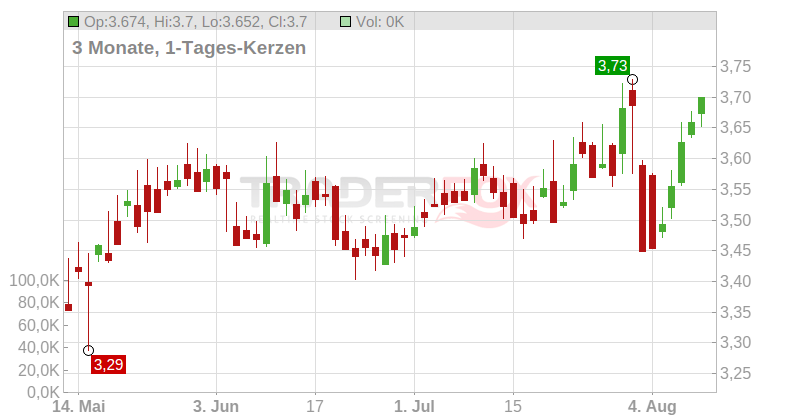Select the 3,29 low price label
This screenshot has width=800, height=420.
pyautogui.click(x=108, y=364)
